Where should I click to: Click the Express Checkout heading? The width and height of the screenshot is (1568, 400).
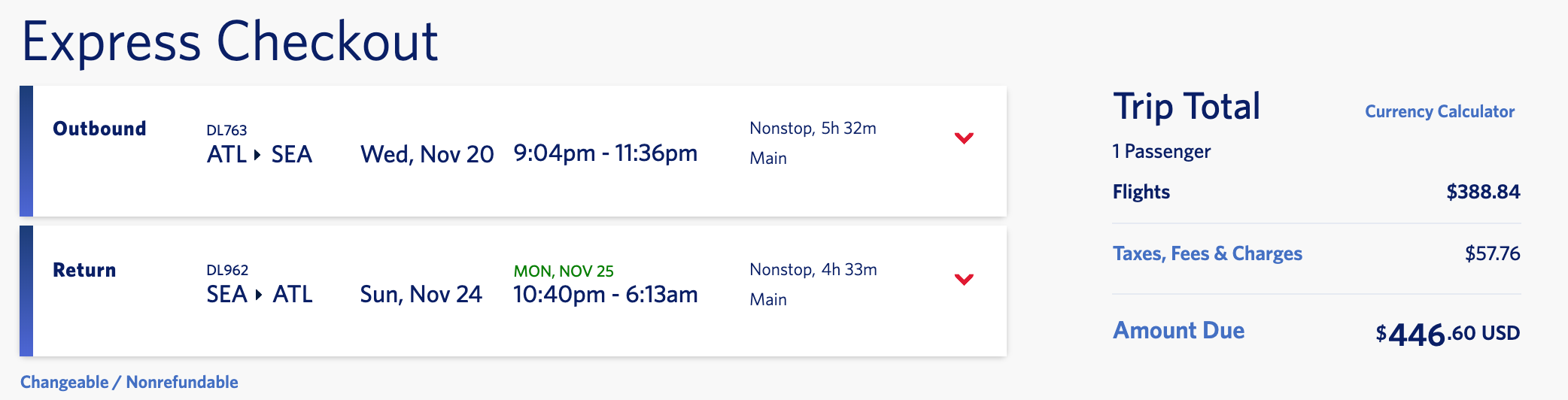pyautogui.click(x=229, y=41)
